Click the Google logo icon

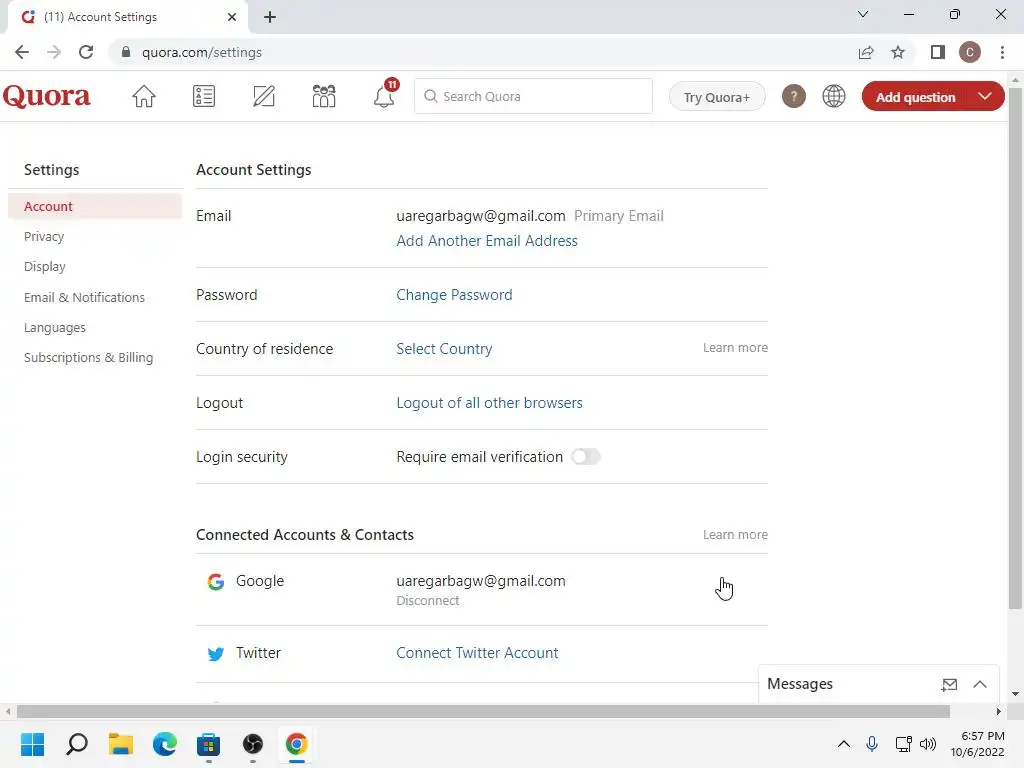pyautogui.click(x=216, y=581)
